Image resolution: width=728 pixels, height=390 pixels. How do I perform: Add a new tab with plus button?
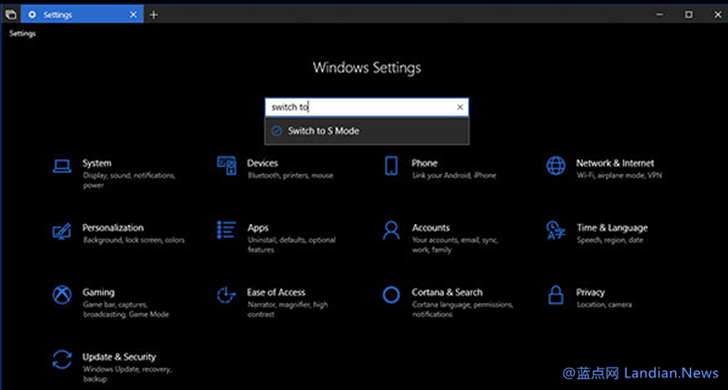point(154,15)
